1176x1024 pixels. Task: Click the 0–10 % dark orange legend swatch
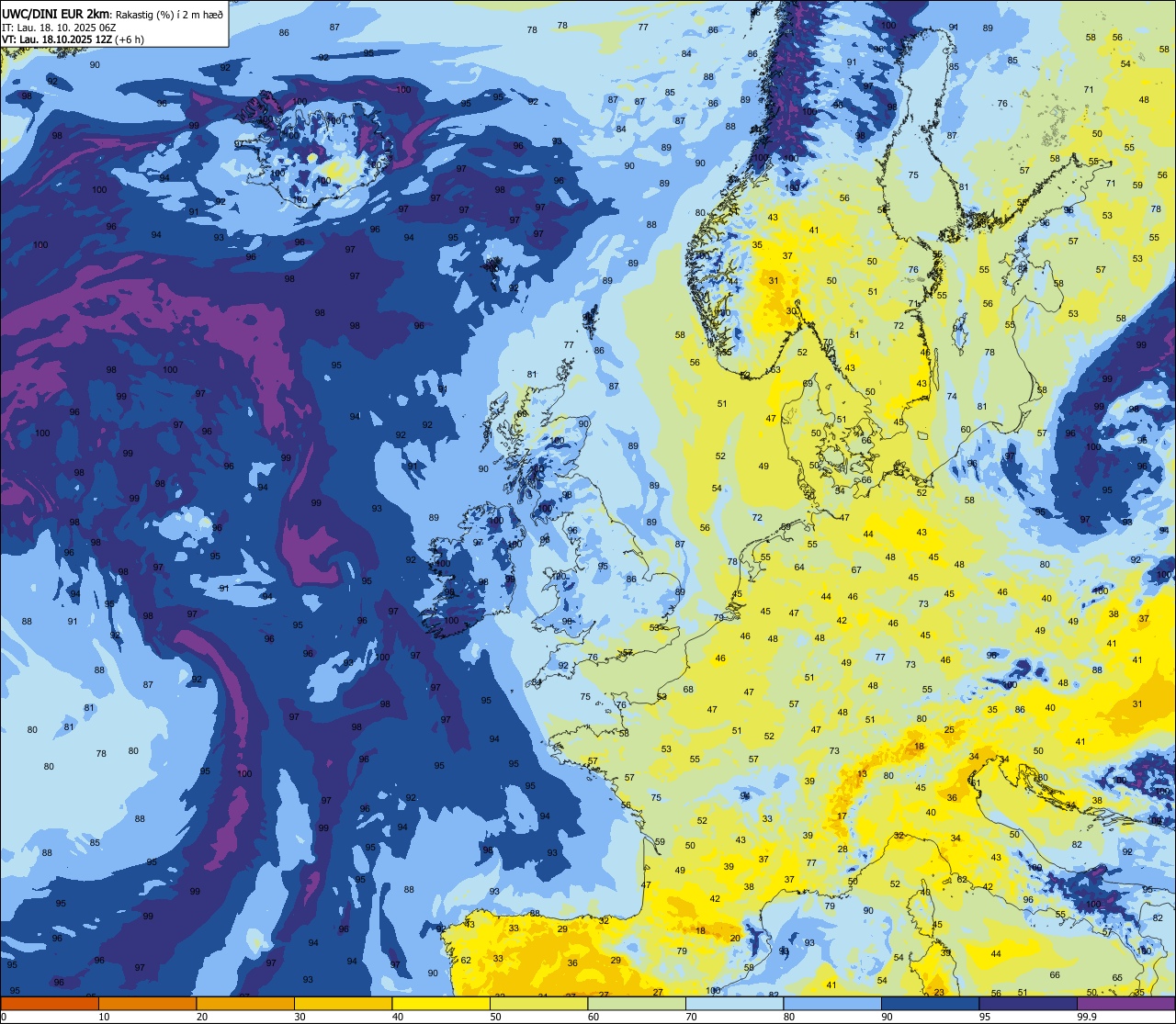tap(50, 1003)
